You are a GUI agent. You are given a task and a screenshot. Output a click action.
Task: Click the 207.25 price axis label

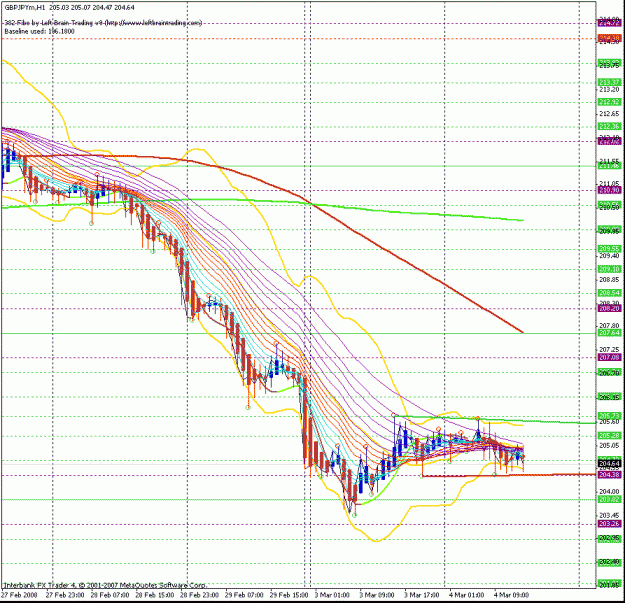pos(609,350)
